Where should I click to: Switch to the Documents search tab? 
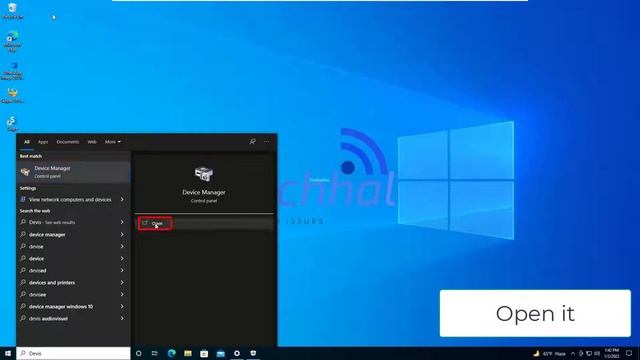68,142
